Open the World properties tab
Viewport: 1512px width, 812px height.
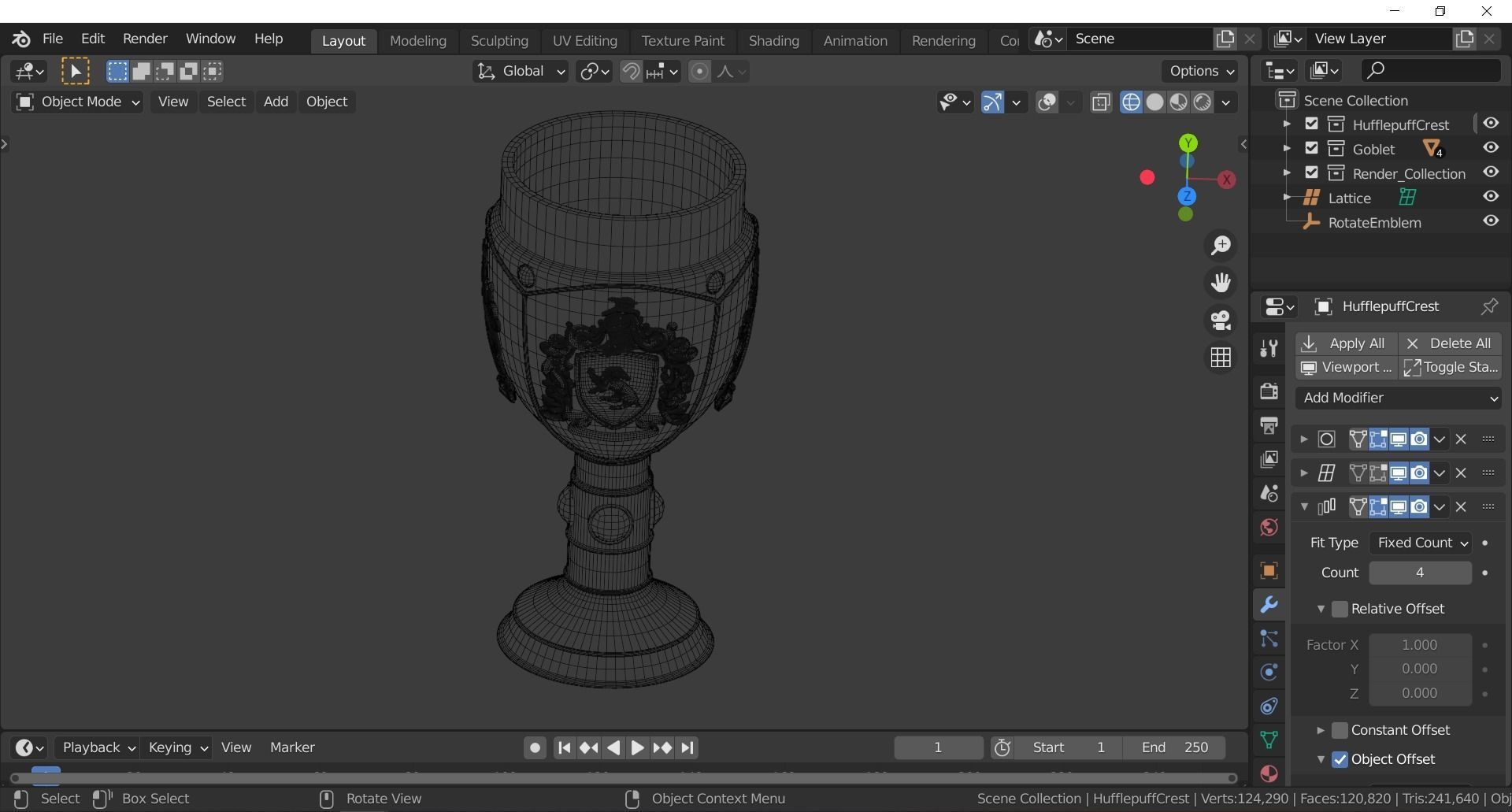tap(1268, 527)
